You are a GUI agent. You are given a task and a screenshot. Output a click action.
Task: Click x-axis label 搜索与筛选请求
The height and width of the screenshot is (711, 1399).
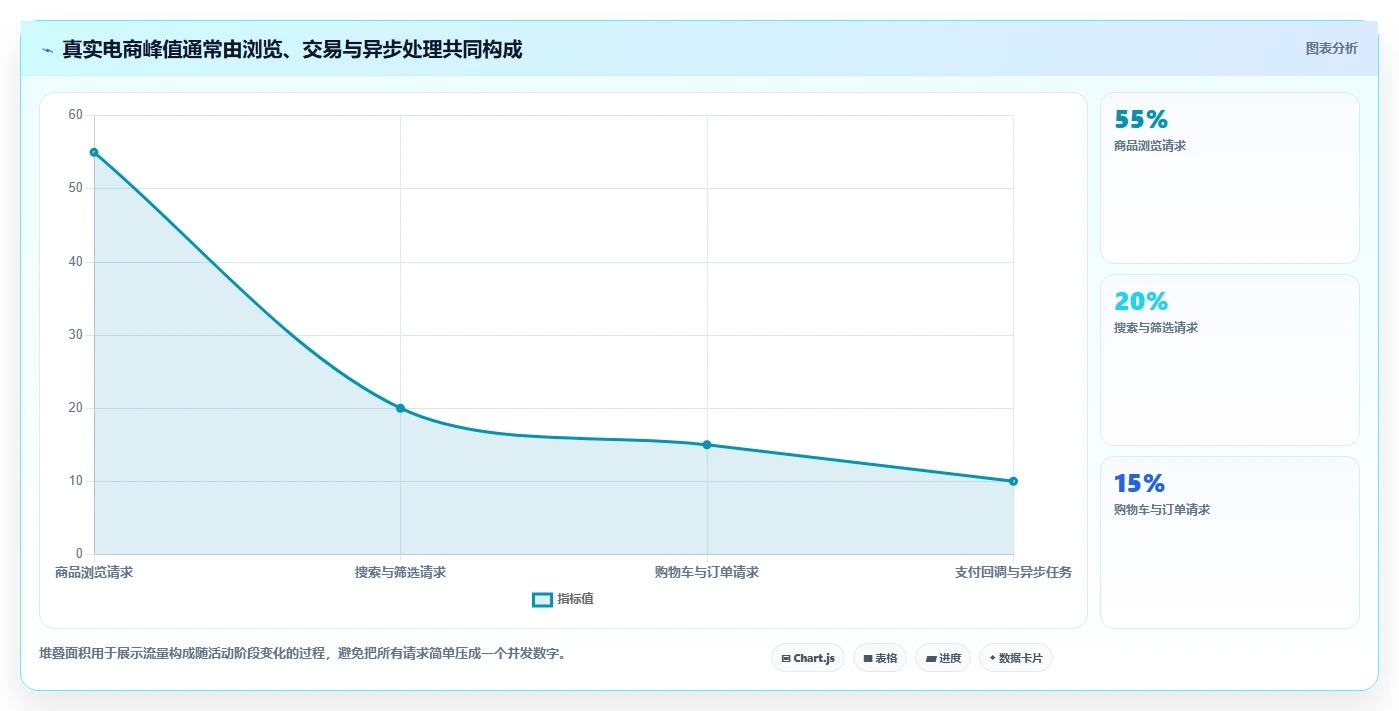(x=400, y=572)
